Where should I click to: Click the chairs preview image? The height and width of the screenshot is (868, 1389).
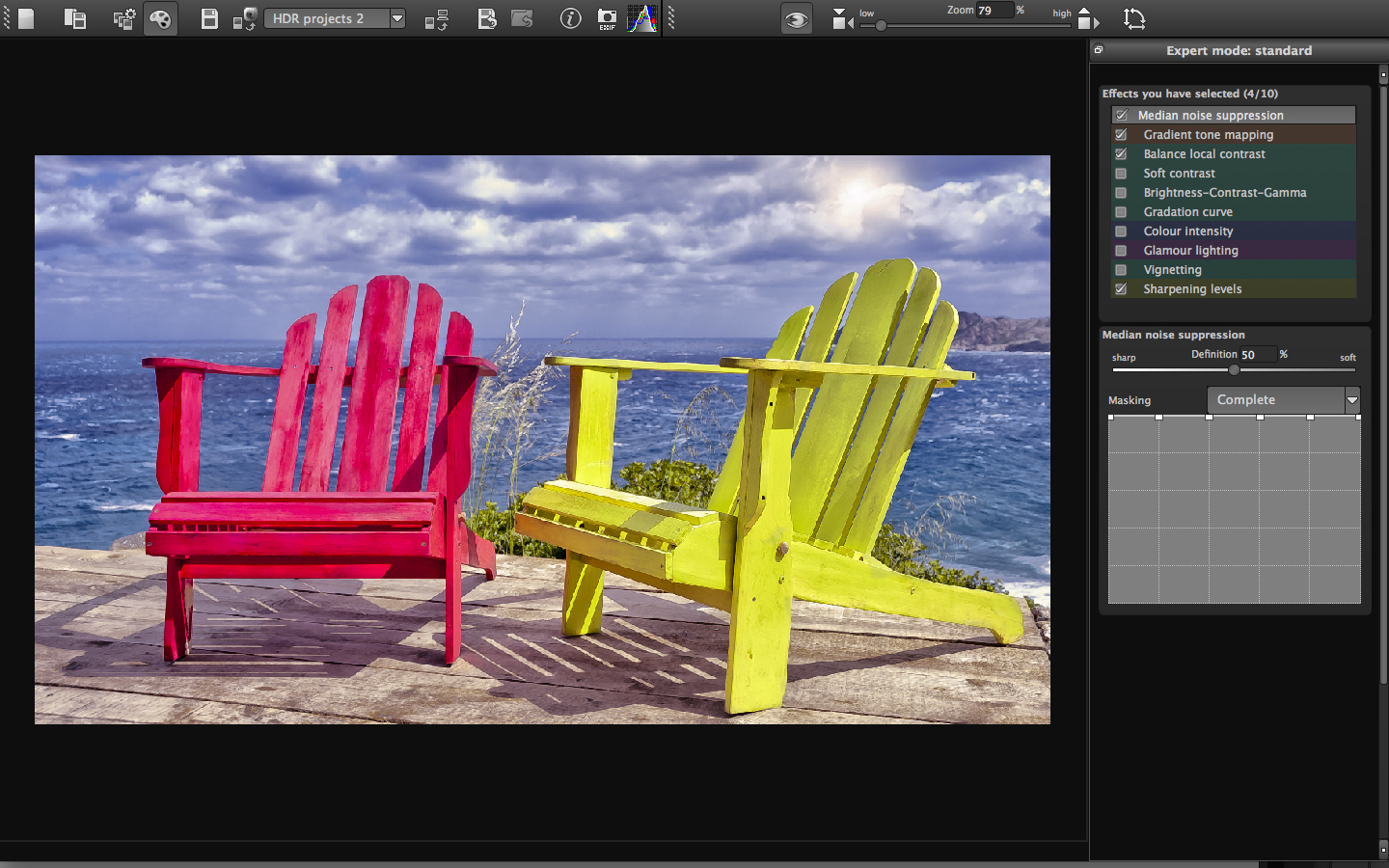[542, 440]
